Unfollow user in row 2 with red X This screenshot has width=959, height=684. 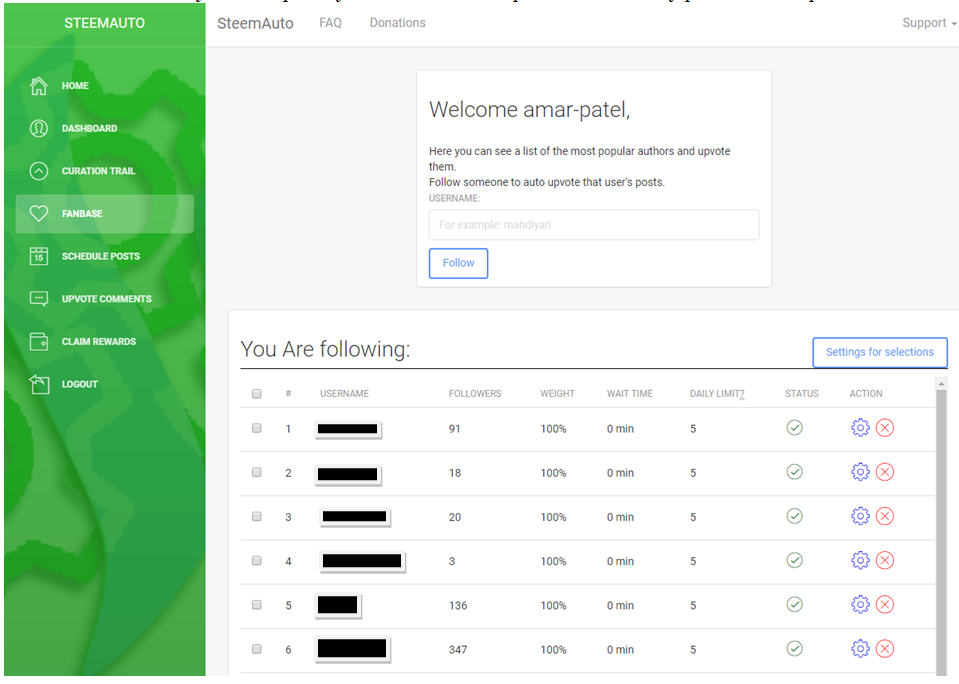[x=884, y=472]
